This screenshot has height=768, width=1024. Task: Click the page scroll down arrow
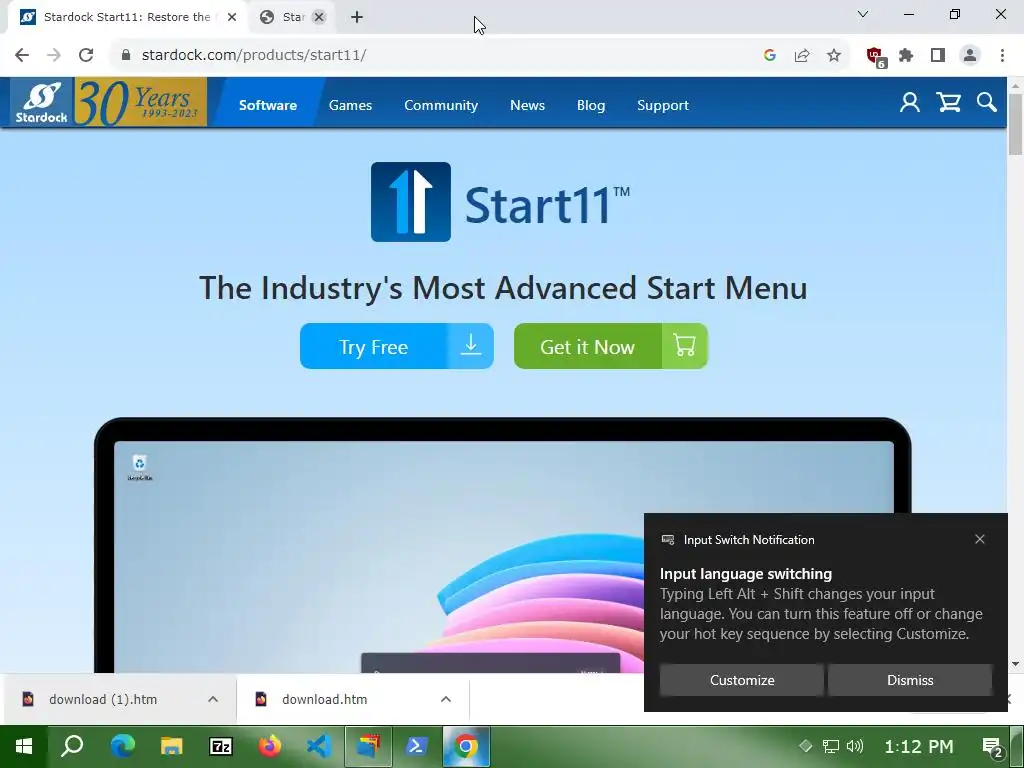coord(1015,664)
